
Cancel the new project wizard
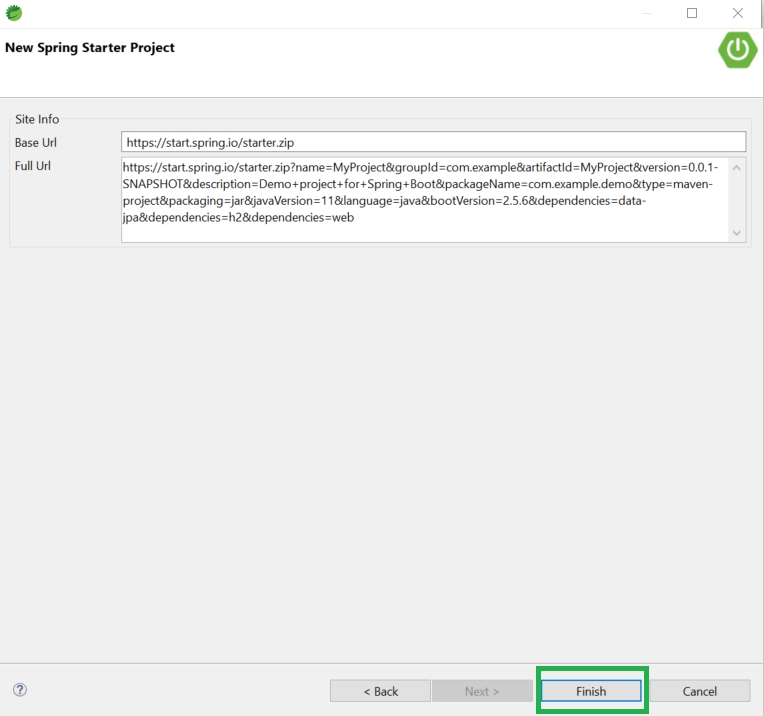(699, 691)
